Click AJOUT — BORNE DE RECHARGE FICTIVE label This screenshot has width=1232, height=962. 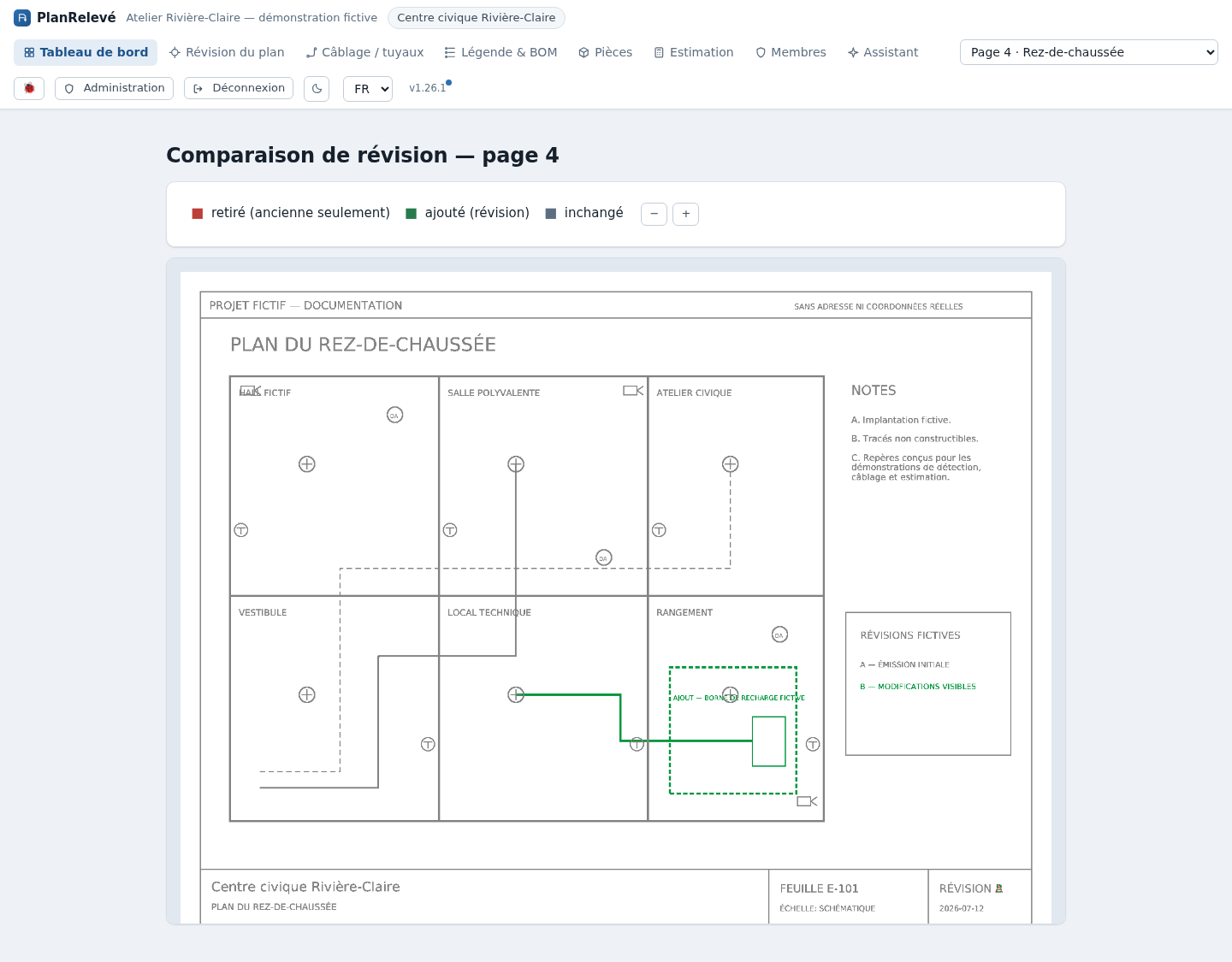(739, 698)
